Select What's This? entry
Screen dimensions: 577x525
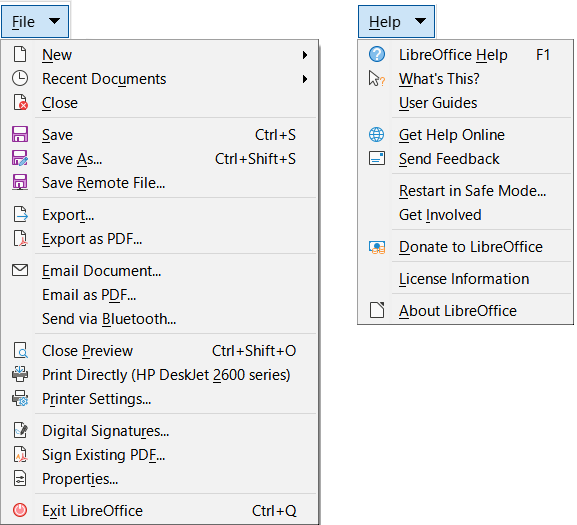[x=465, y=79]
